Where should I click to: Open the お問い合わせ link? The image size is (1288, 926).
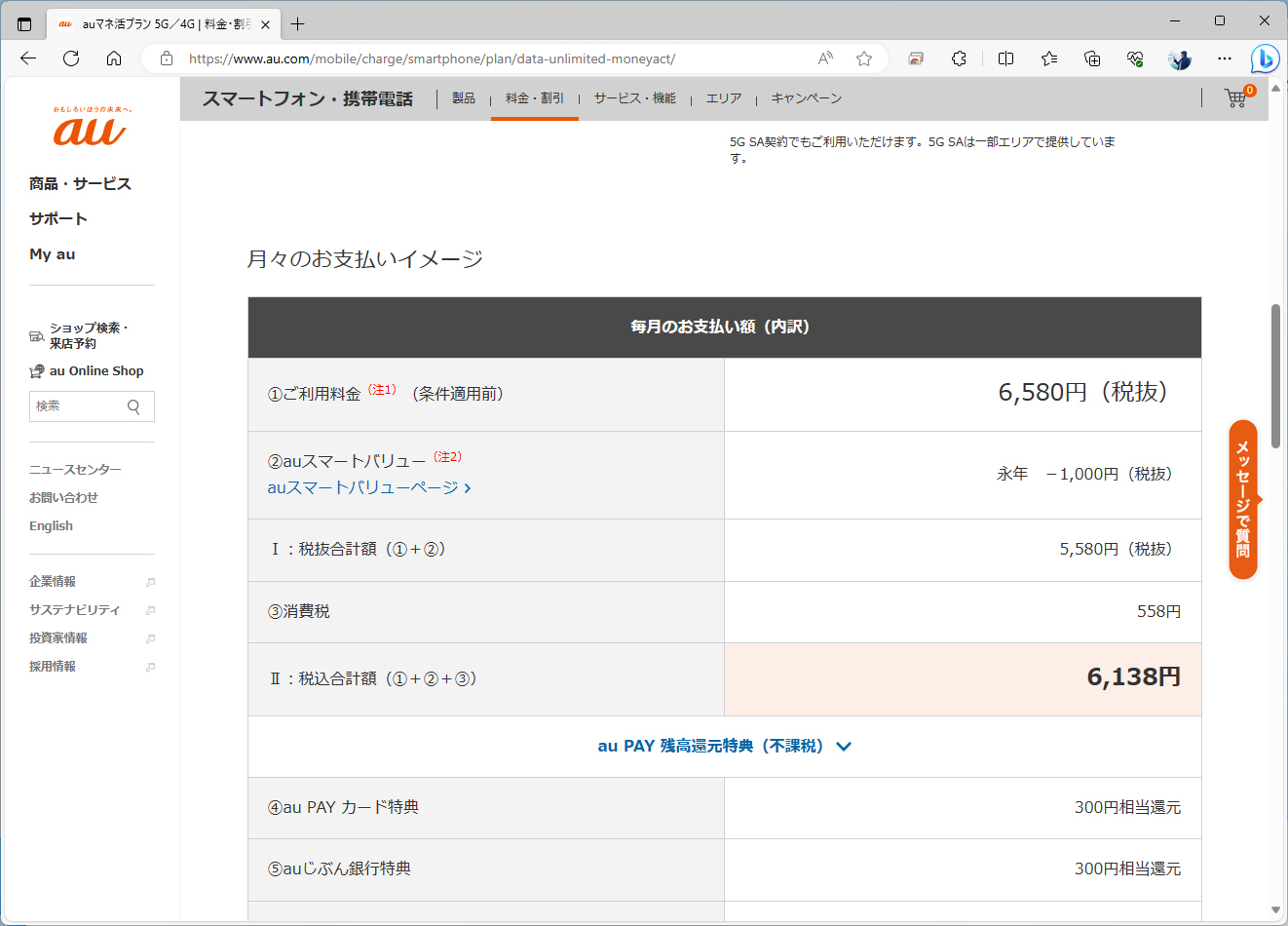tap(63, 497)
